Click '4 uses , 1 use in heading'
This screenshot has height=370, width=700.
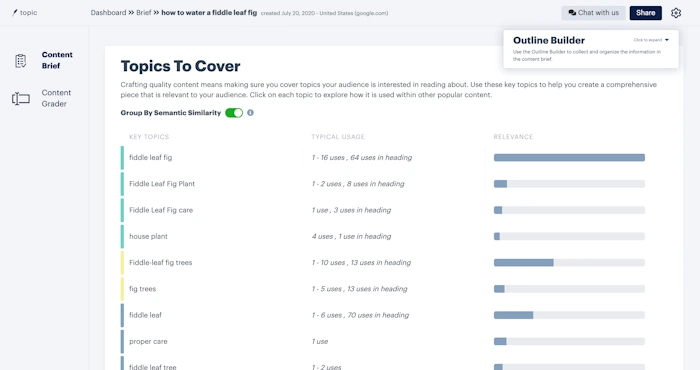351,237
